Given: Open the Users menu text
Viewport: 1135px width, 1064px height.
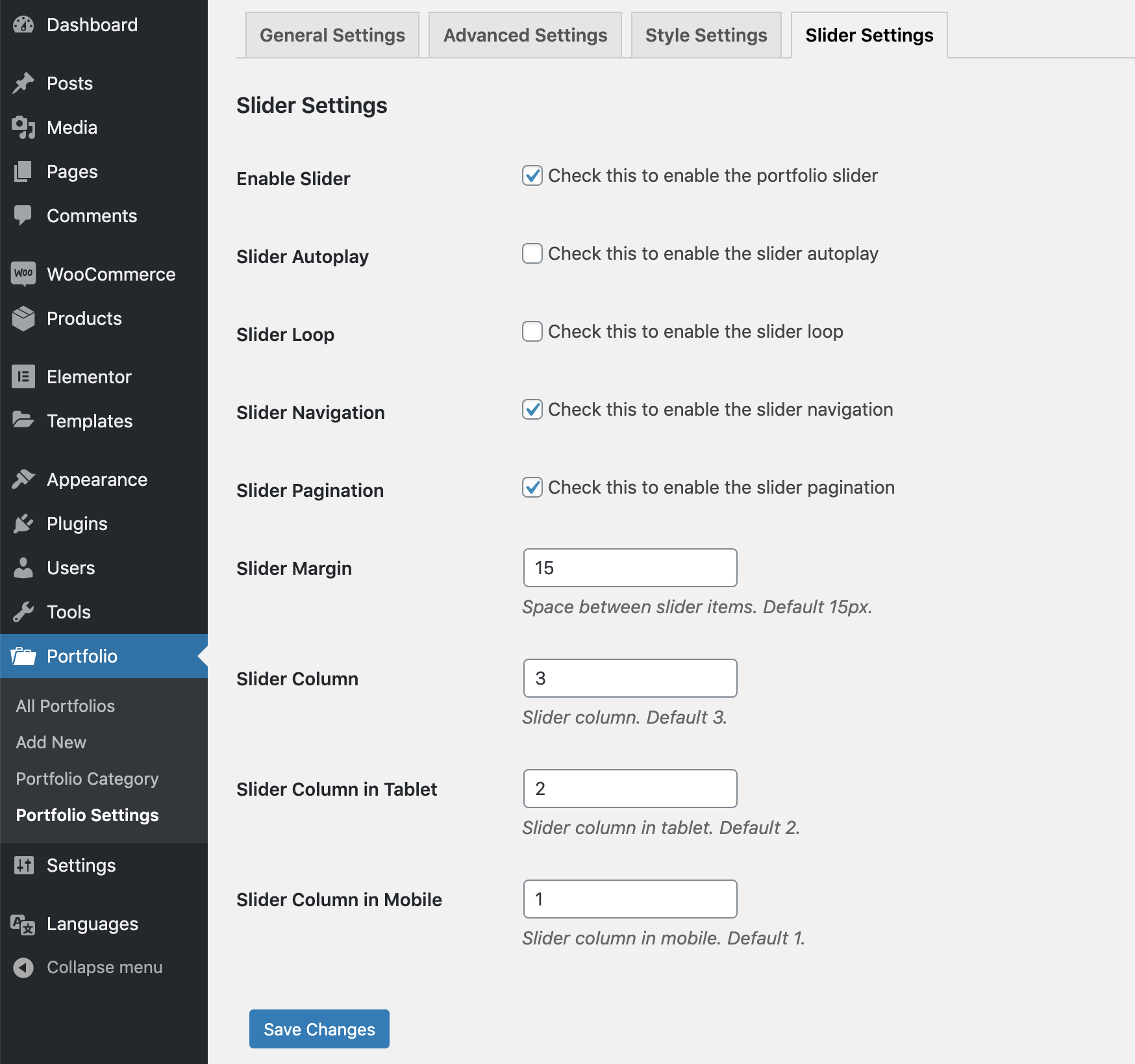Looking at the screenshot, I should tap(71, 568).
